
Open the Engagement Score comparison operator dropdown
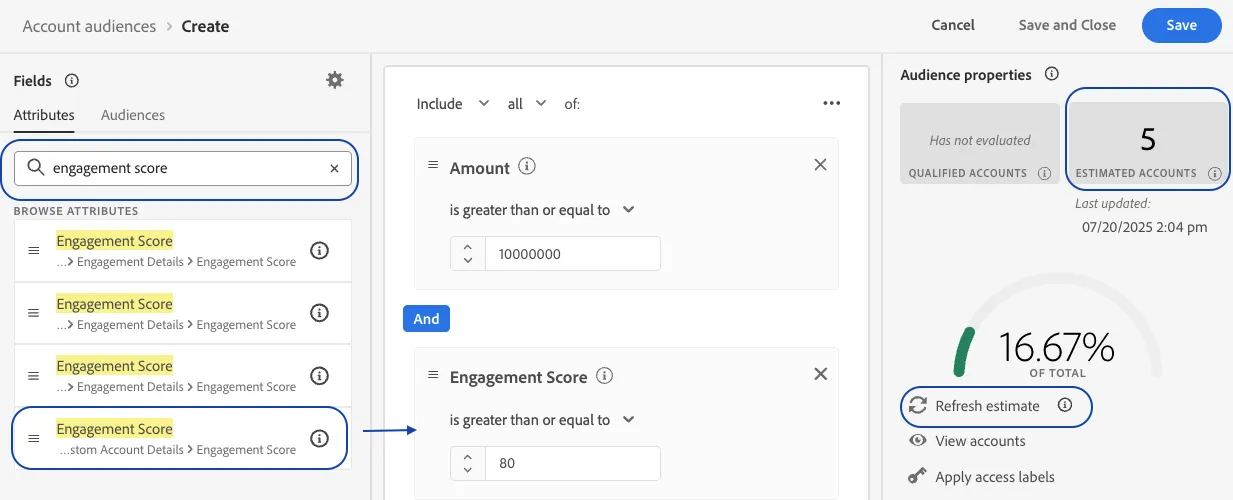coord(542,420)
